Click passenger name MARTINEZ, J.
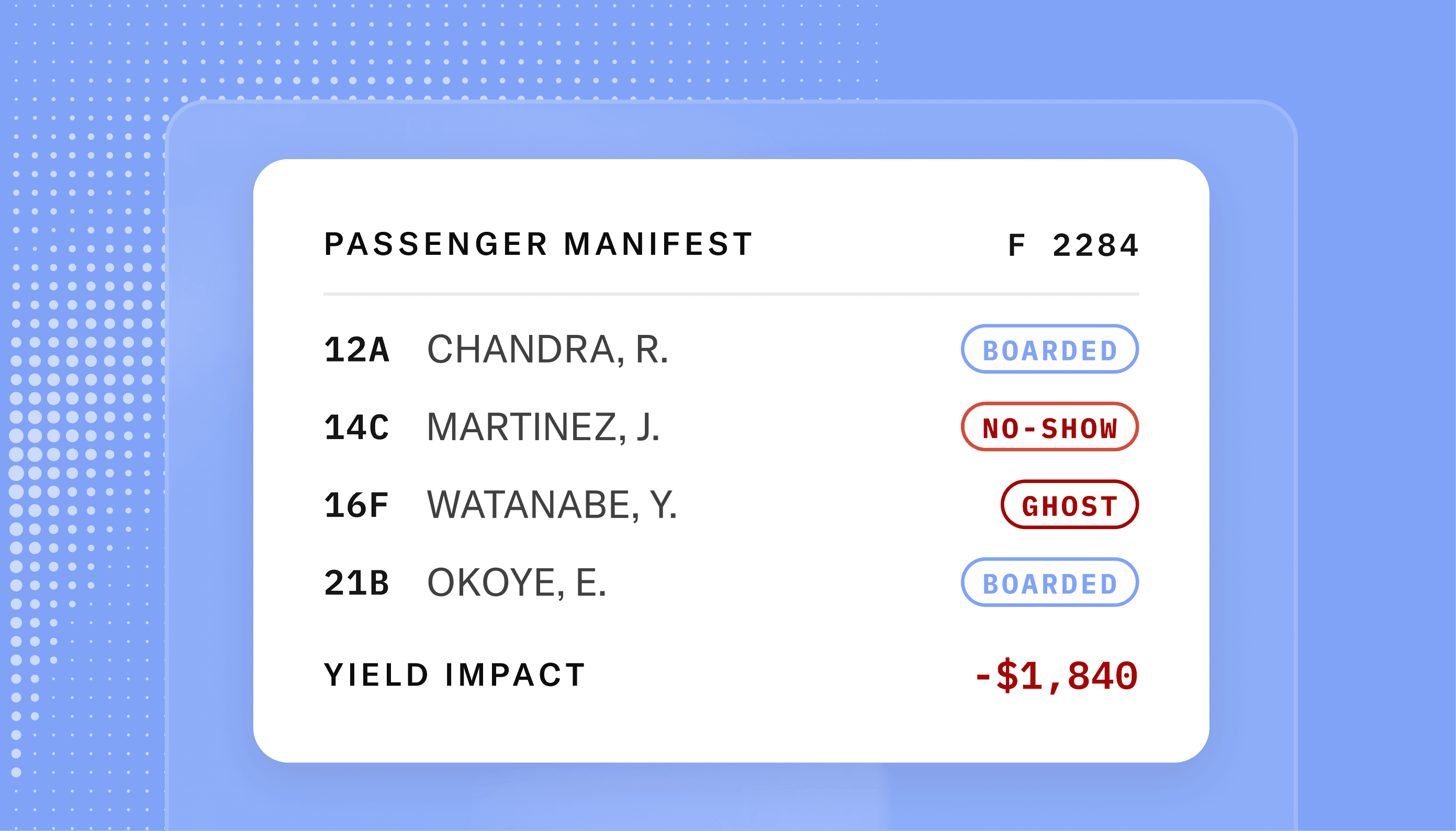 [x=543, y=427]
